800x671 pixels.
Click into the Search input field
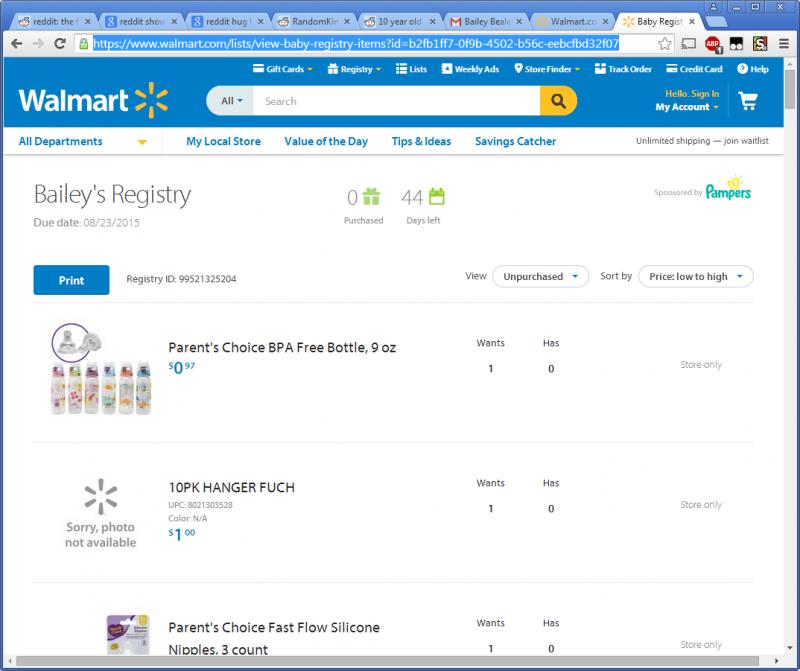(396, 101)
